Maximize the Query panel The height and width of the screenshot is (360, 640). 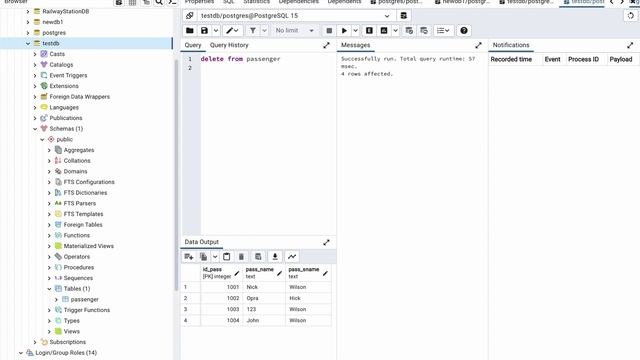click(326, 45)
